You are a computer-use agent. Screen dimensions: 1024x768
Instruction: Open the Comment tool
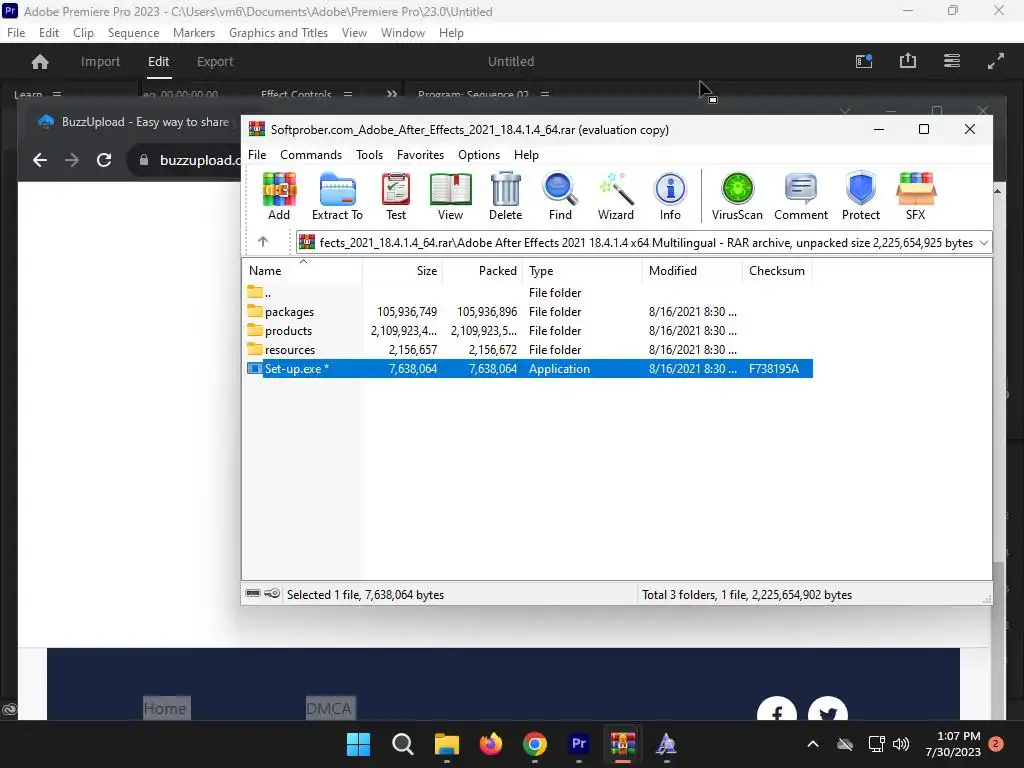[x=801, y=196]
